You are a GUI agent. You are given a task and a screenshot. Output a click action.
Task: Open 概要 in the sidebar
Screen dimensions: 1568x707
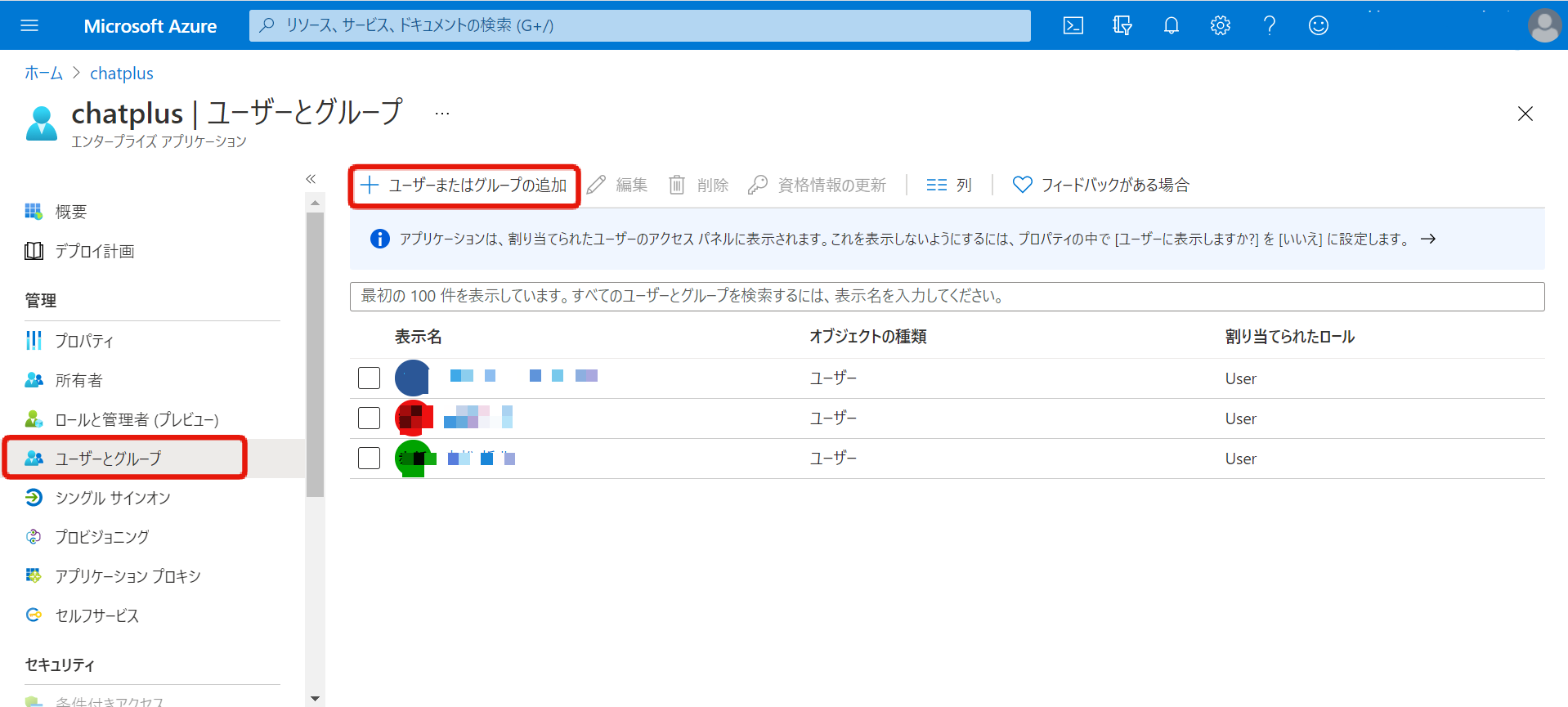(x=71, y=212)
